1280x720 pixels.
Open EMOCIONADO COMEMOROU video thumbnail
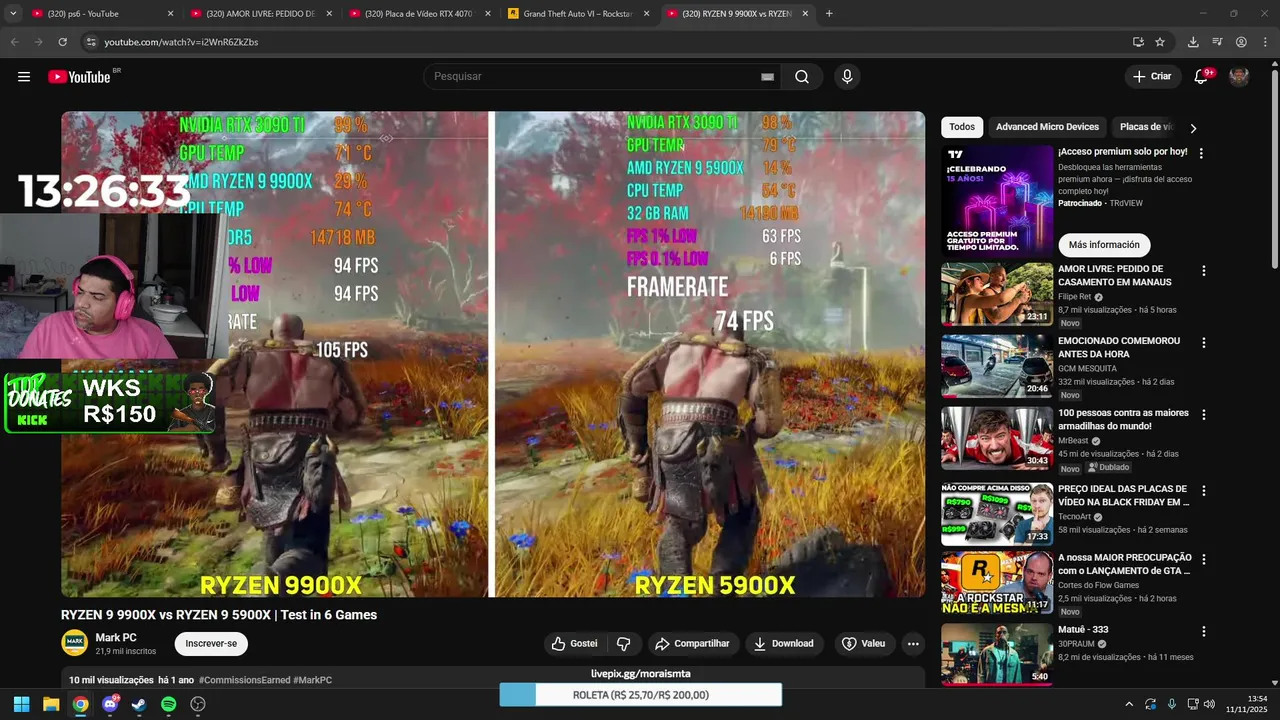(x=996, y=366)
